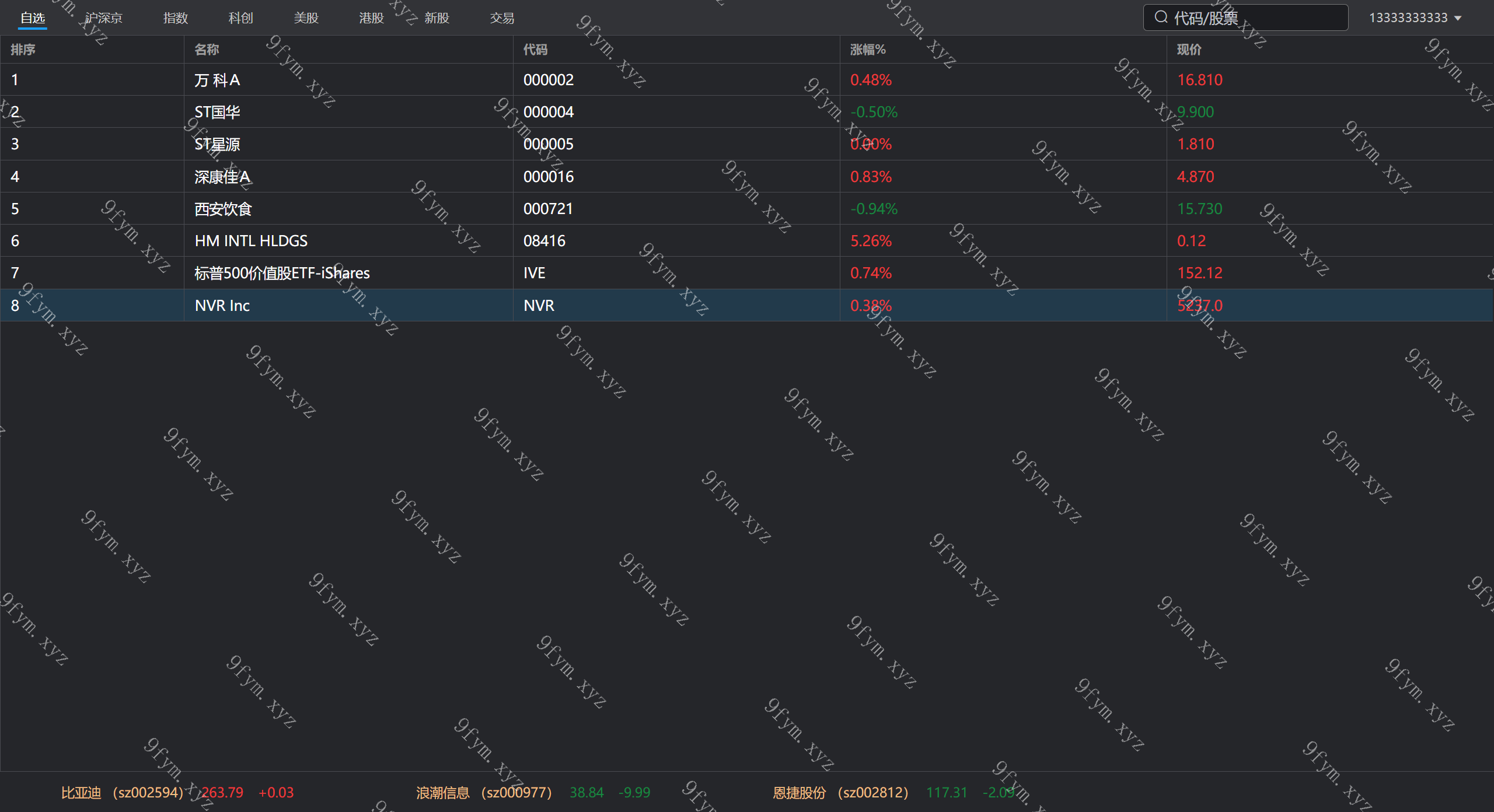Go to the 新股 tab
Screen dimensions: 1494x812
click(x=437, y=18)
